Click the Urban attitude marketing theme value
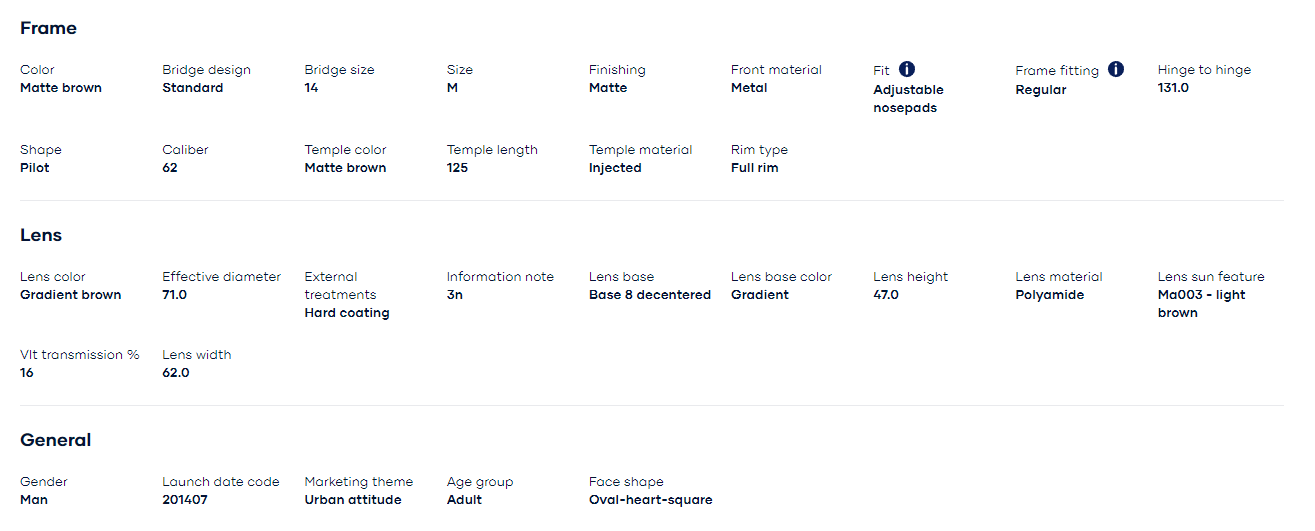 [x=353, y=500]
